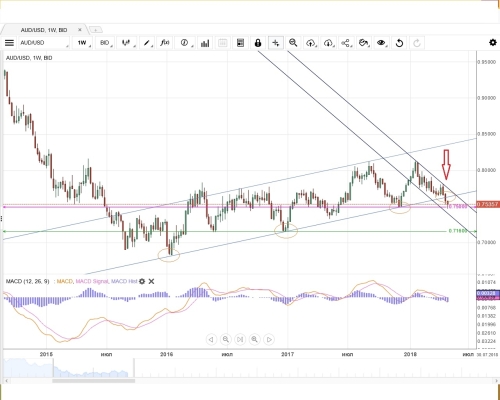Open MACD indicator settings gear
The image size is (500, 400).
(142, 281)
